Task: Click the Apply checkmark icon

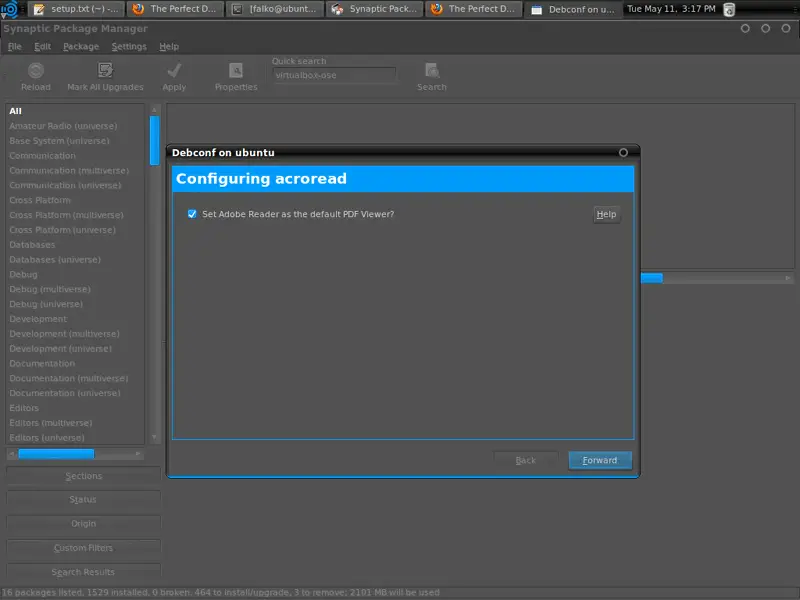Action: 174,70
